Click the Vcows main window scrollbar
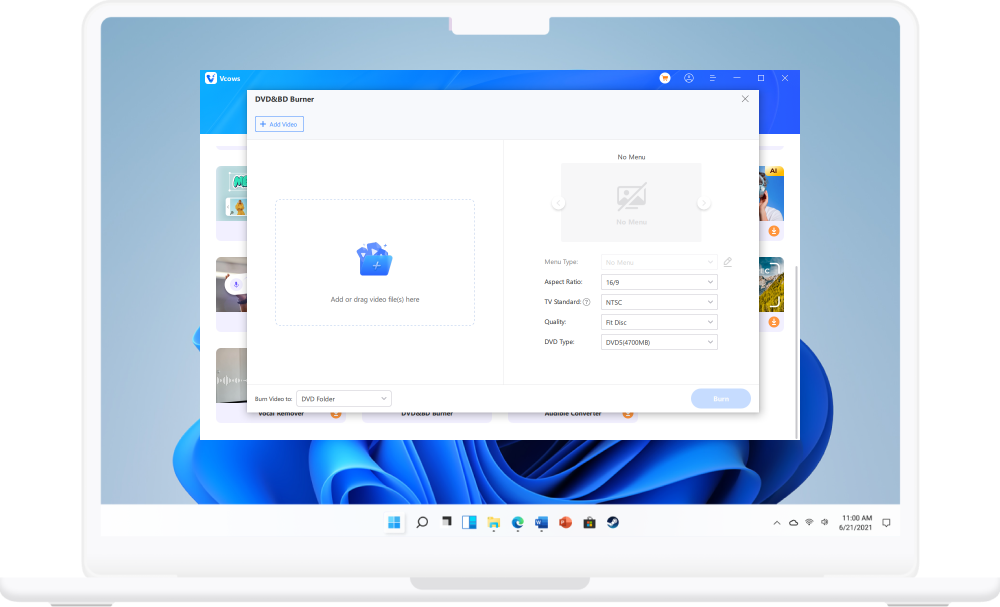This screenshot has height=607, width=1000. click(x=797, y=351)
